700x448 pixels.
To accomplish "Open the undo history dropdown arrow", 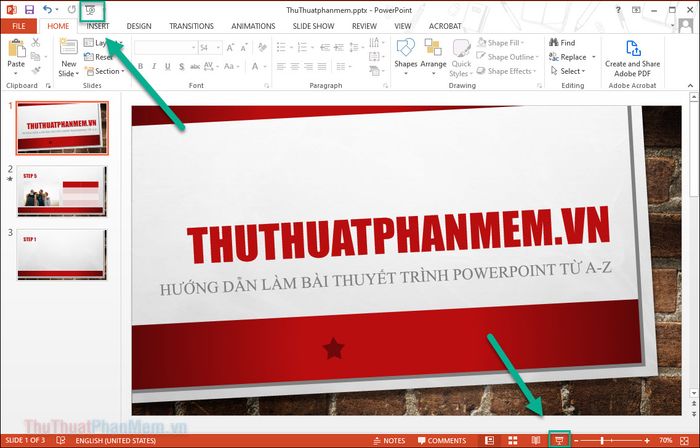I will 57,10.
